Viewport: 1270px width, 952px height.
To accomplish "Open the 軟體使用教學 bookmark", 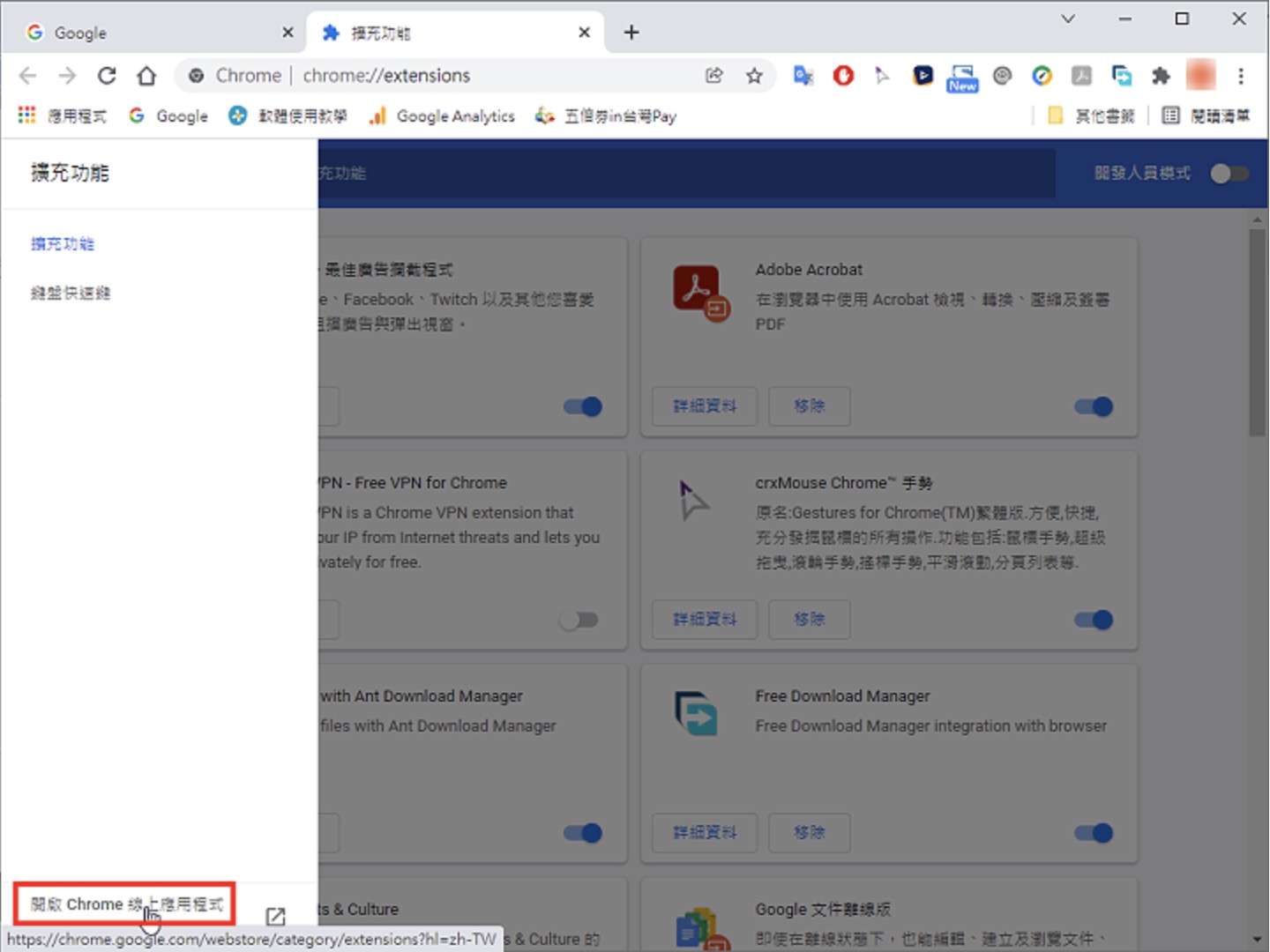I will coord(288,115).
